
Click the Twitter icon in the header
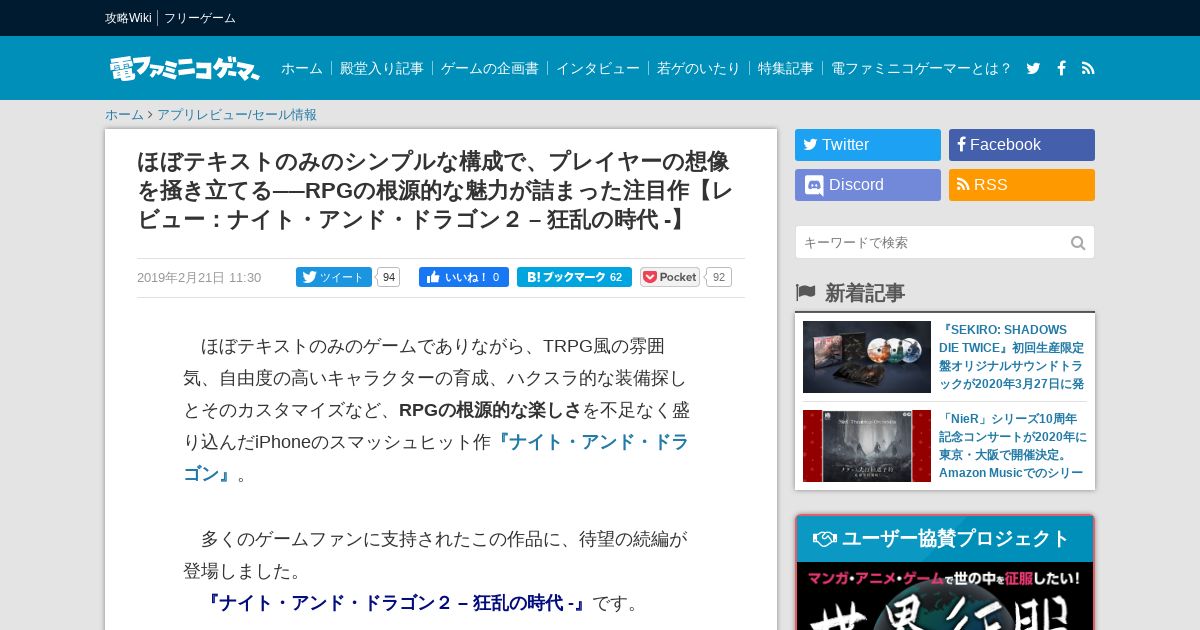(x=1034, y=68)
